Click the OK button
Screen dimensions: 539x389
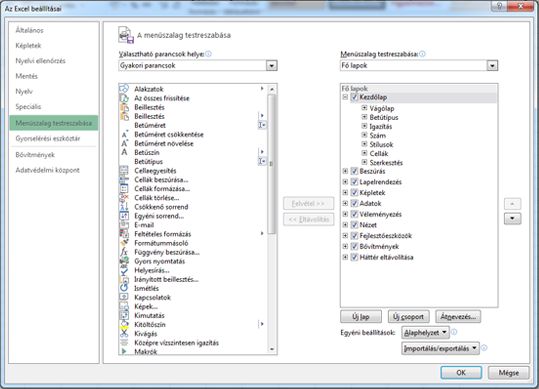click(x=461, y=373)
